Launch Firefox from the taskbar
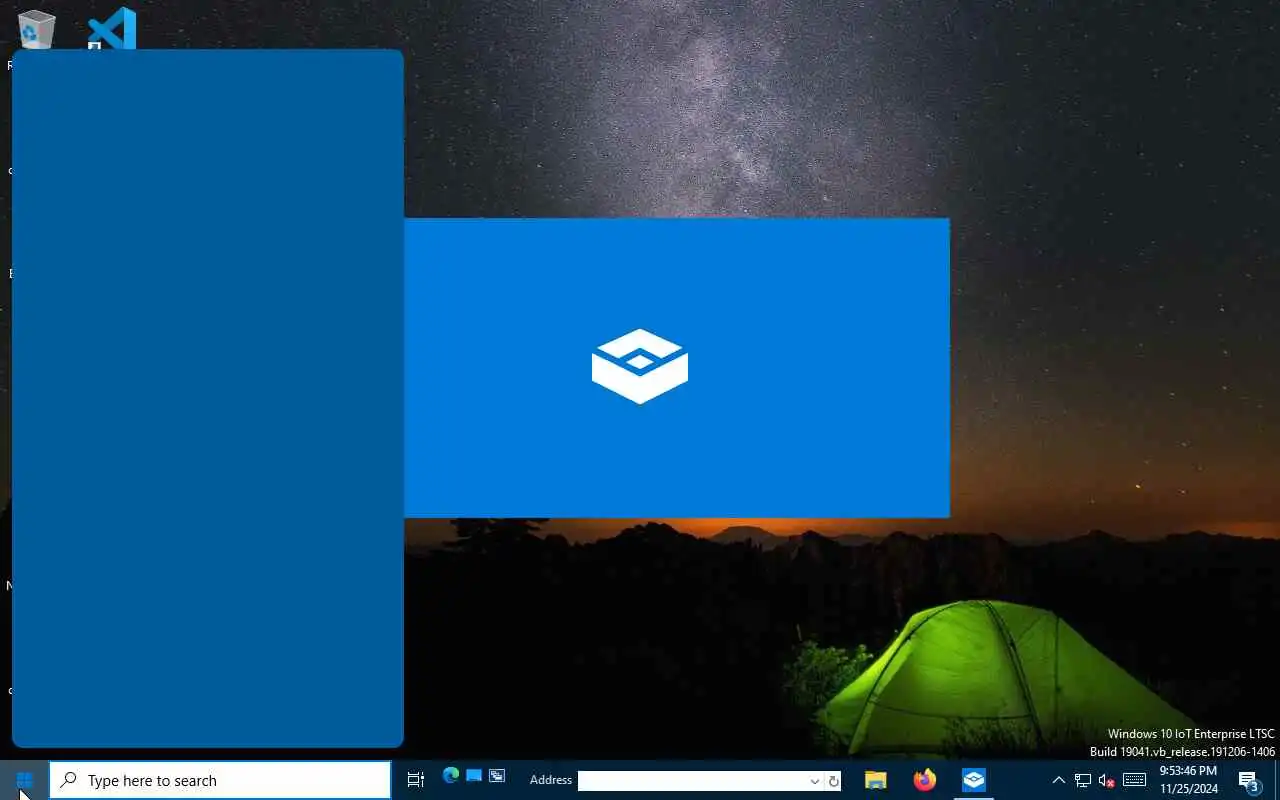This screenshot has width=1280, height=800. [x=925, y=780]
